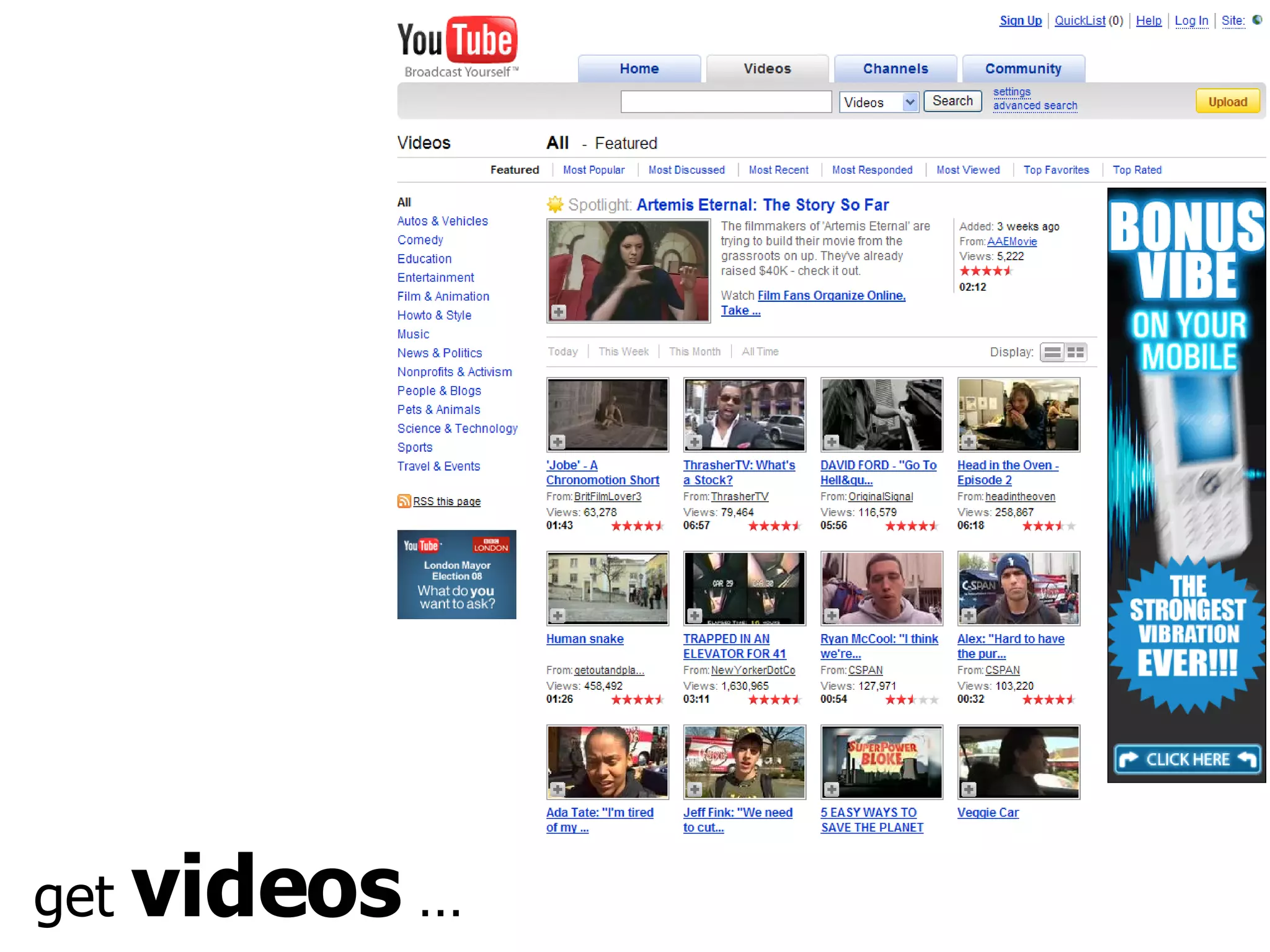This screenshot has height=952, width=1270.
Task: Open the site language globe icon
Action: click(1257, 20)
